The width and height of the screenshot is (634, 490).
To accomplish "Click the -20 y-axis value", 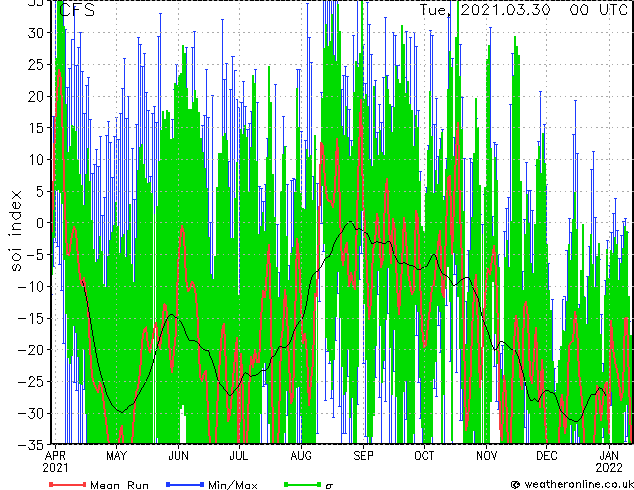I will click(31, 350).
